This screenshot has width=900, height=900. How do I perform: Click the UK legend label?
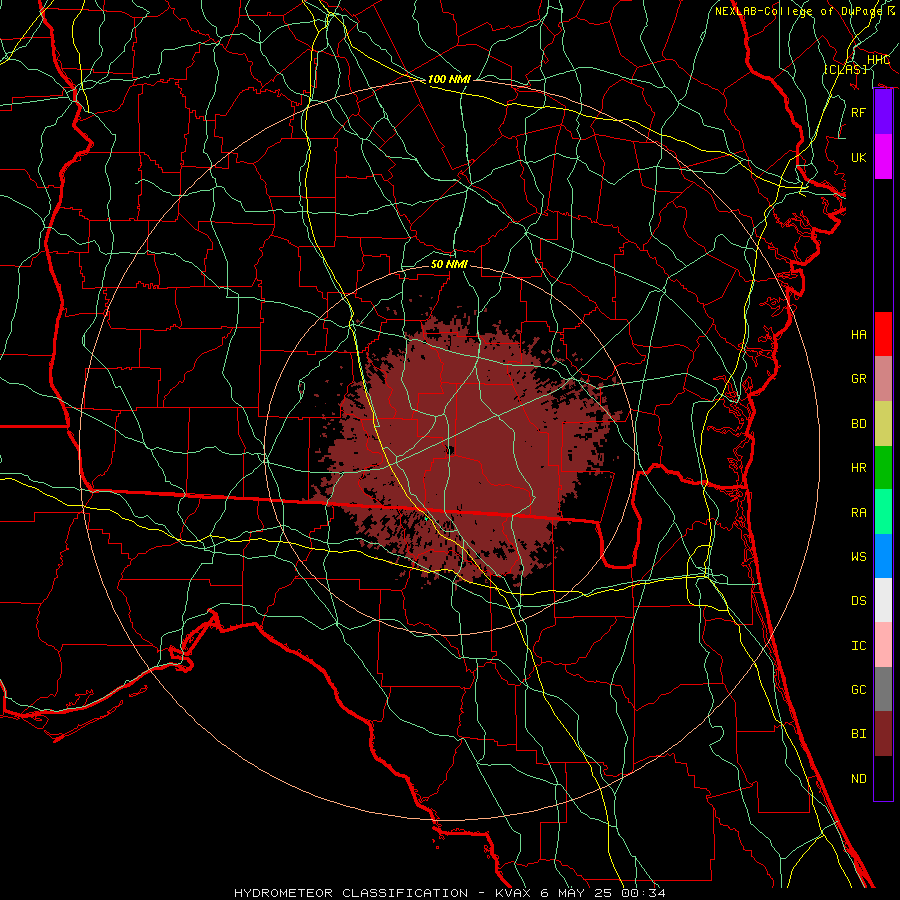point(859,157)
